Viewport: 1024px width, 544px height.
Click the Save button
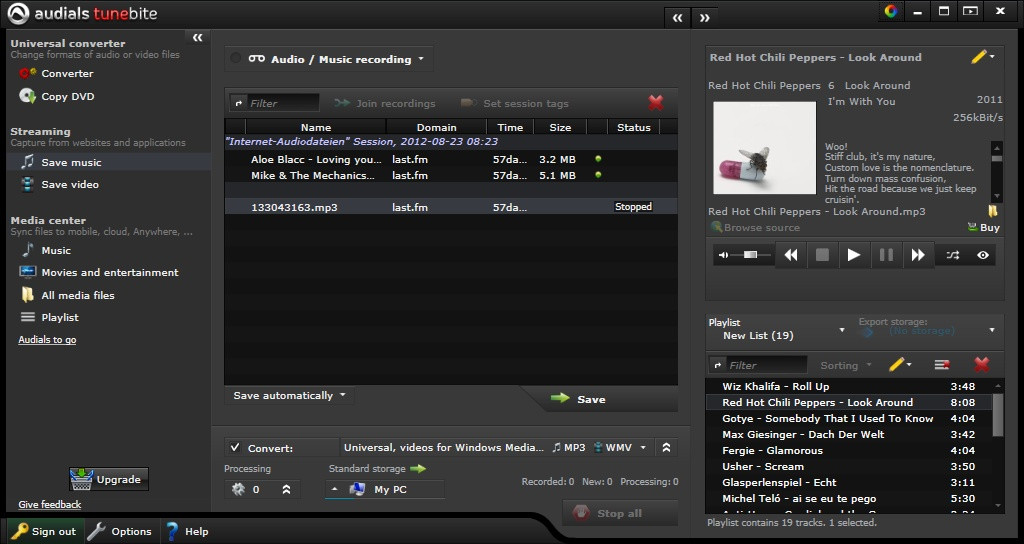pos(580,399)
